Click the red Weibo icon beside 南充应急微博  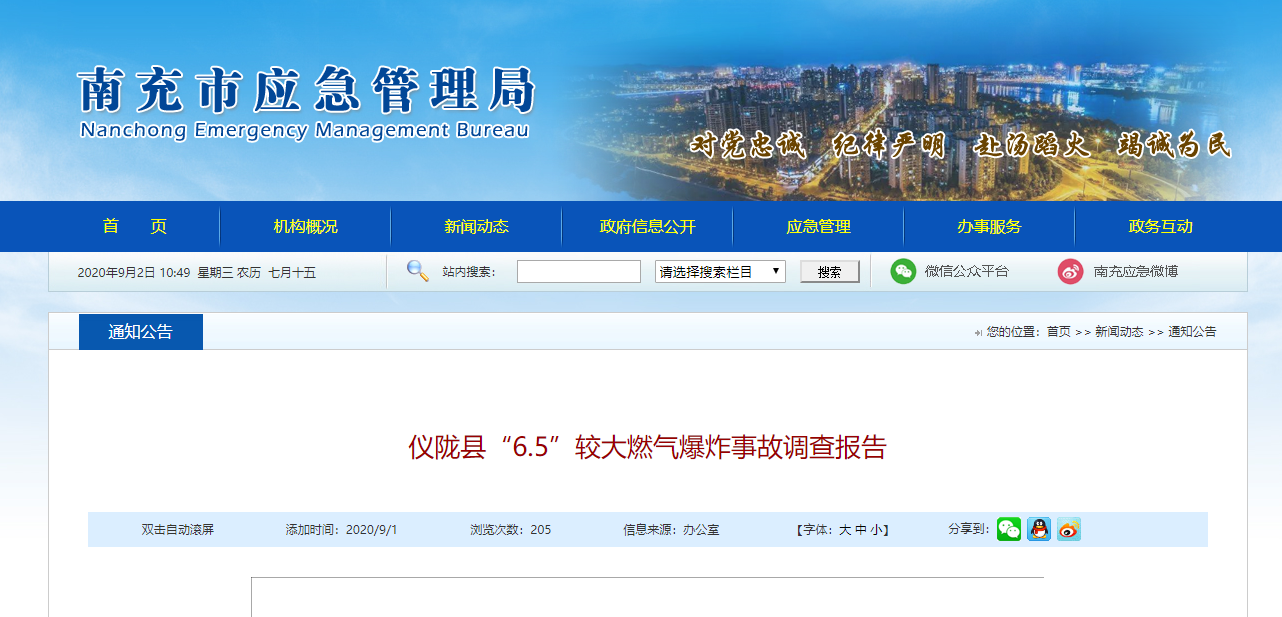pyautogui.click(x=1070, y=271)
